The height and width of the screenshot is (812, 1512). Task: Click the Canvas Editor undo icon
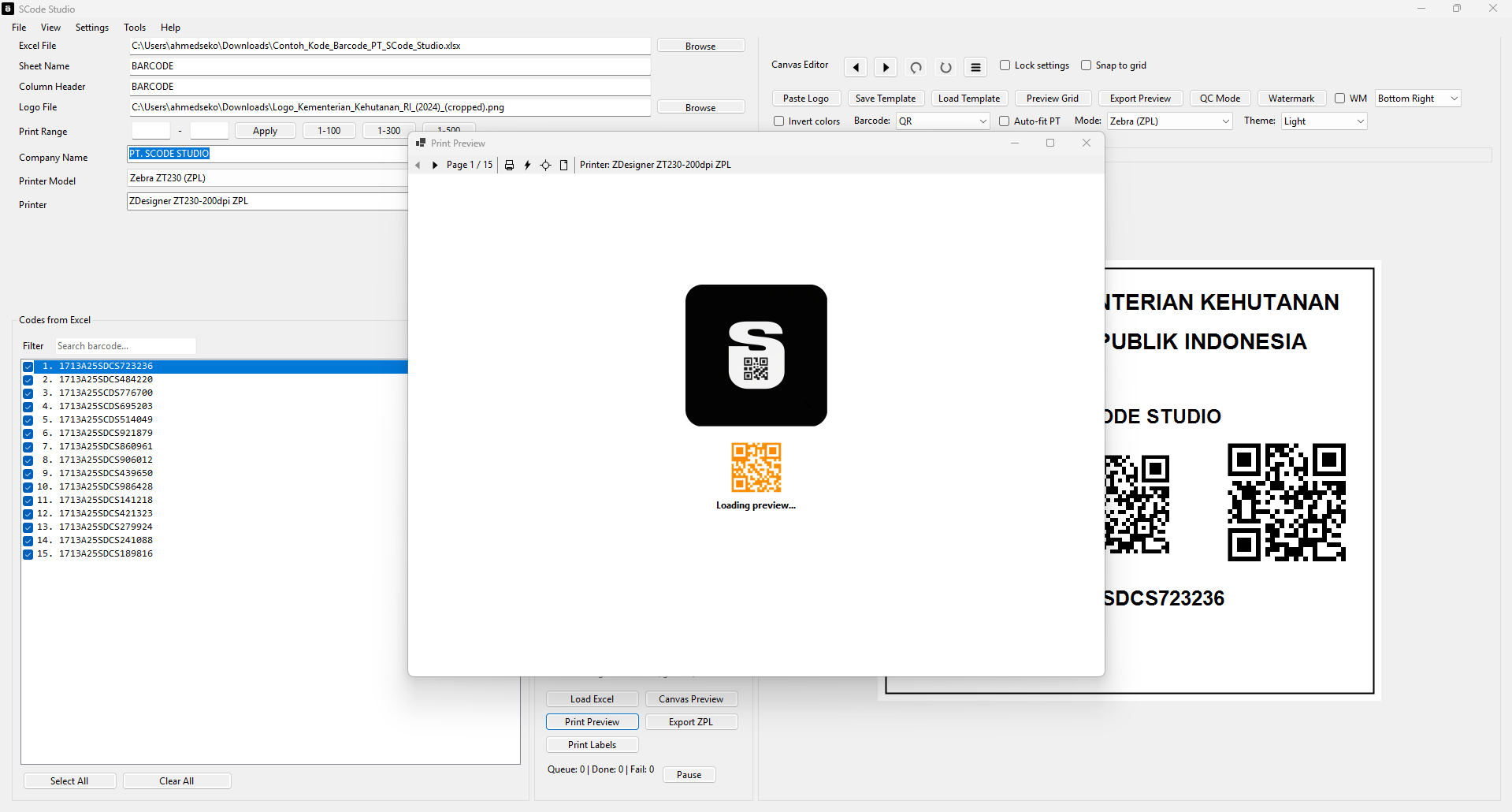(916, 67)
